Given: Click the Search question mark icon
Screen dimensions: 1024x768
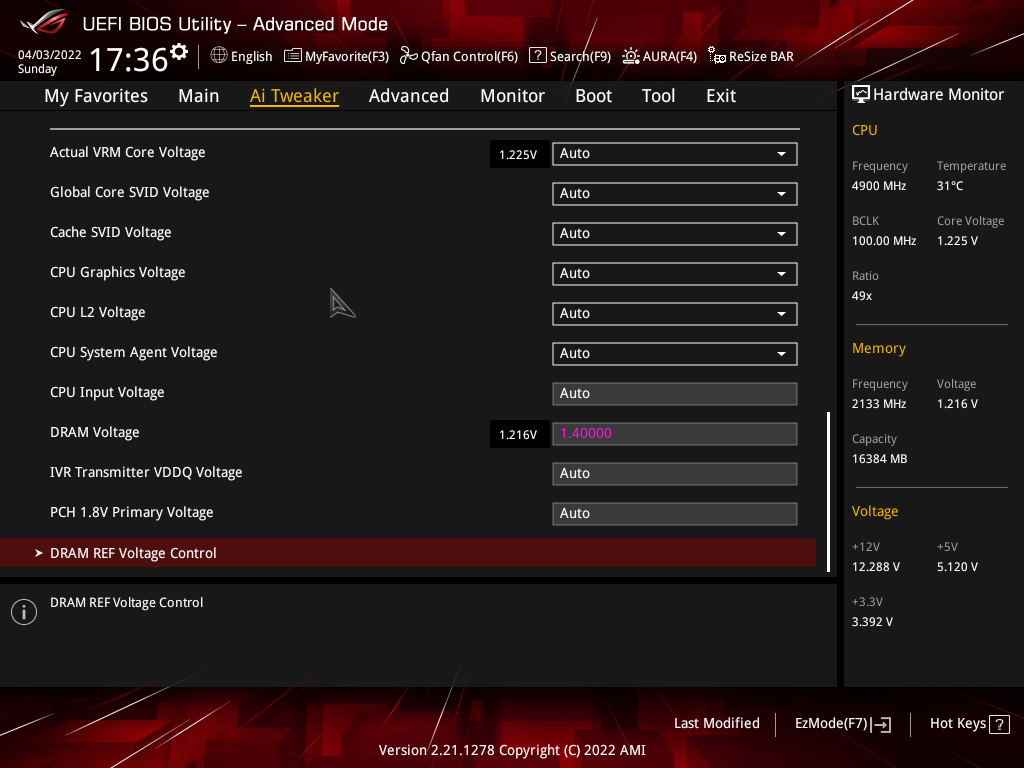Looking at the screenshot, I should (x=537, y=56).
